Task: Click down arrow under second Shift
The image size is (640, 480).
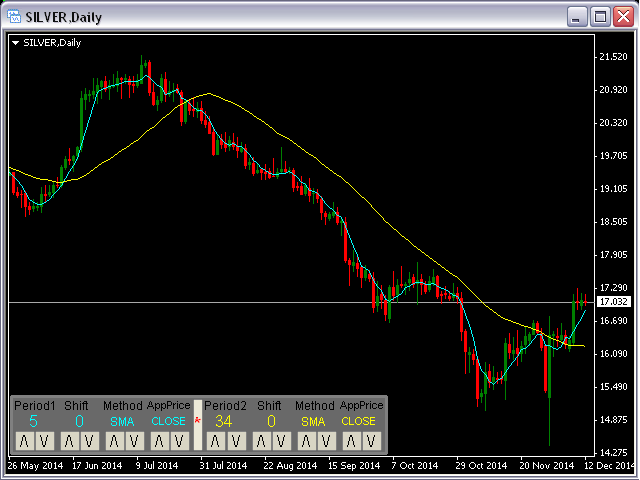Action: pos(279,441)
